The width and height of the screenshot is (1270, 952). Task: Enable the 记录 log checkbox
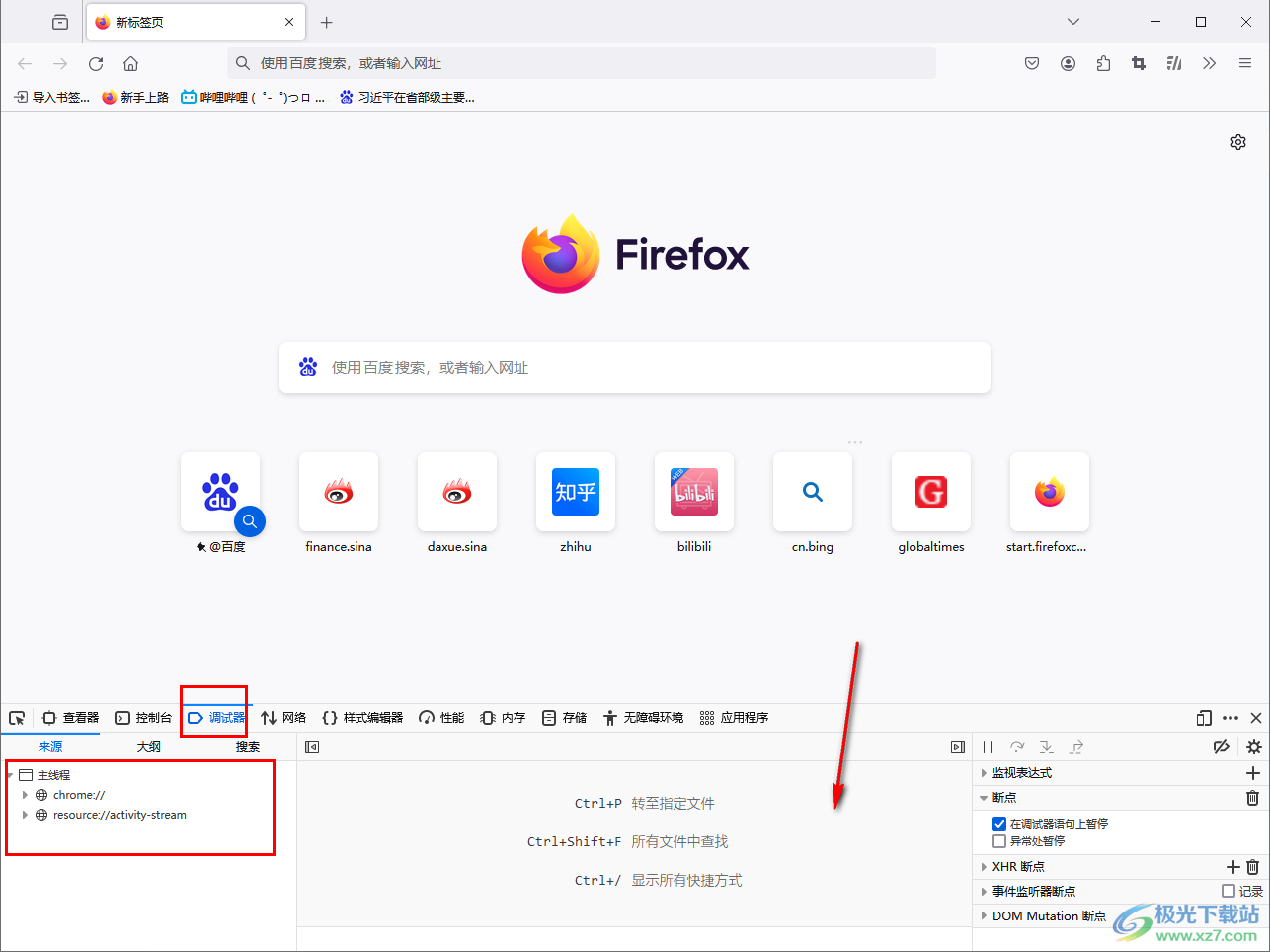point(1229,891)
